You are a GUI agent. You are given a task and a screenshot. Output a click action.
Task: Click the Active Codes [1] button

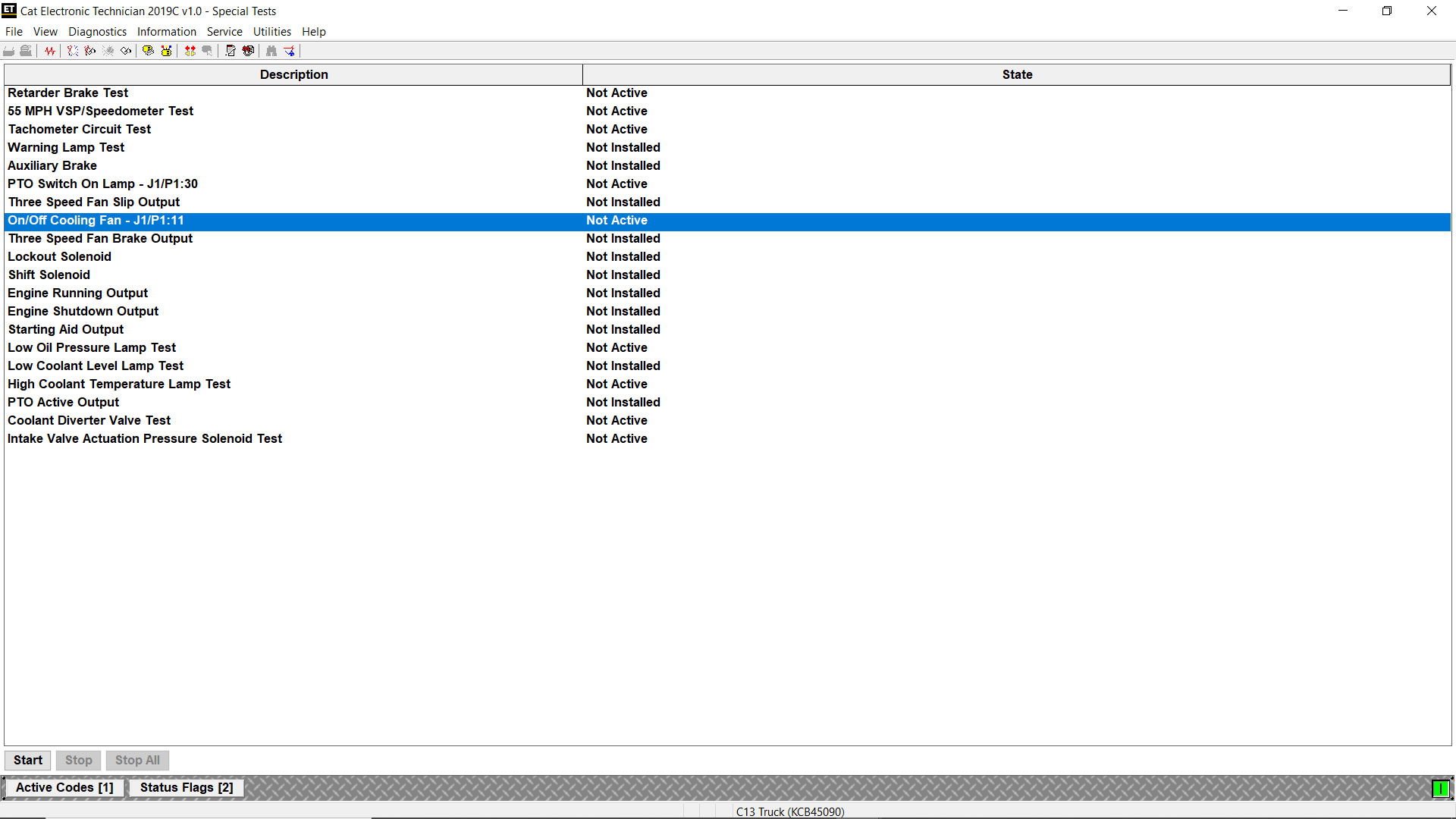coord(64,787)
